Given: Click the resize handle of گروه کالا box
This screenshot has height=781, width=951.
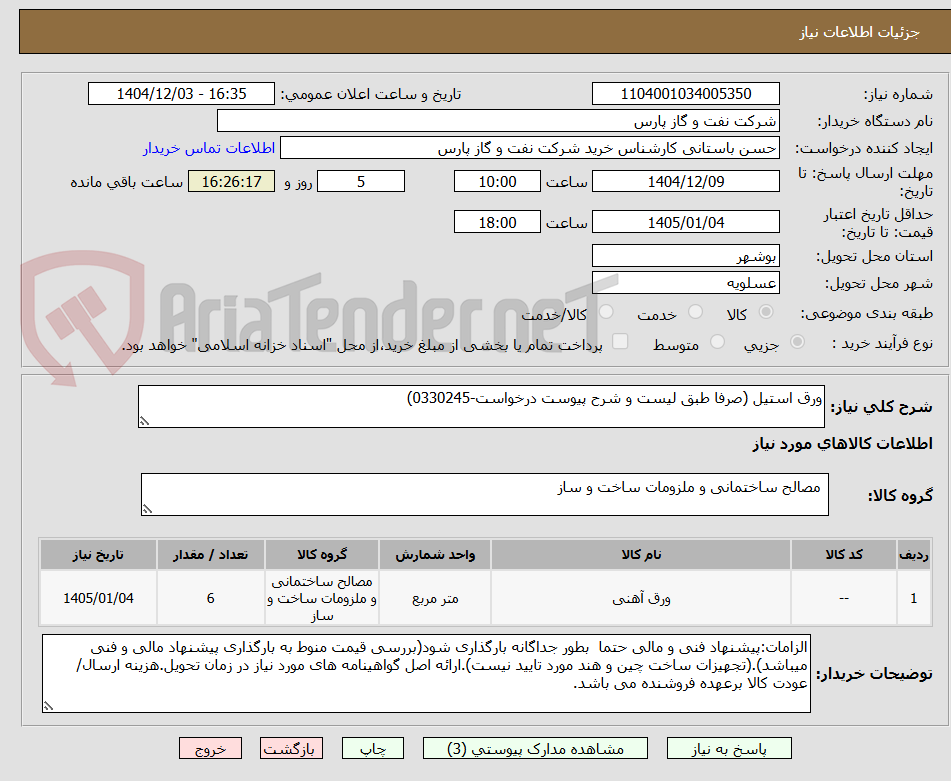Looking at the screenshot, I should 147,509.
